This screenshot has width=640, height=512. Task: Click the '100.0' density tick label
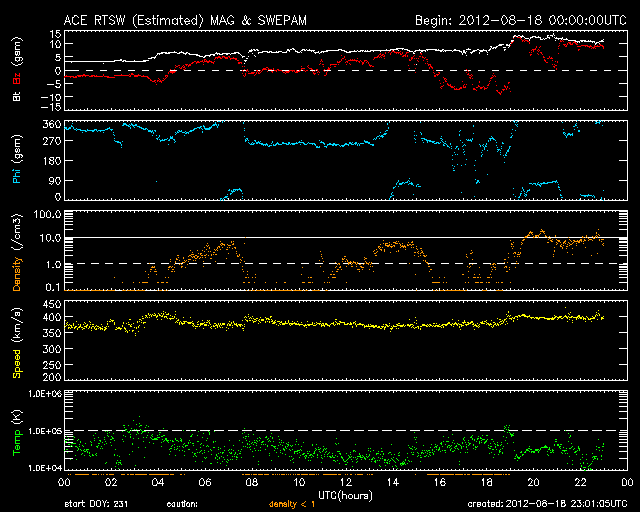coord(48,214)
